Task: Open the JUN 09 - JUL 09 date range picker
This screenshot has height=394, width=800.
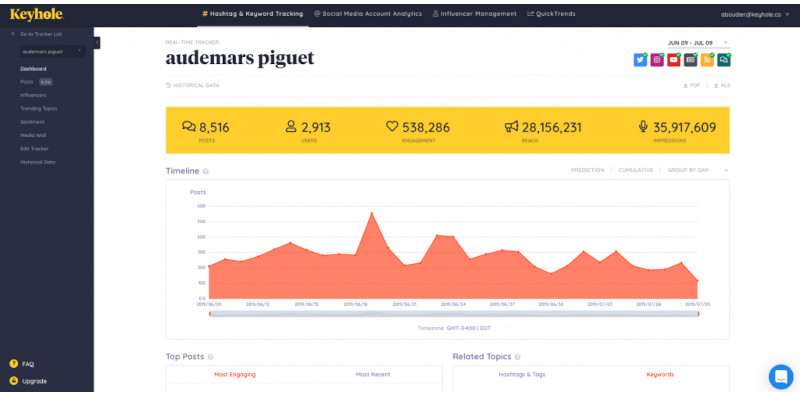Action: click(x=698, y=43)
